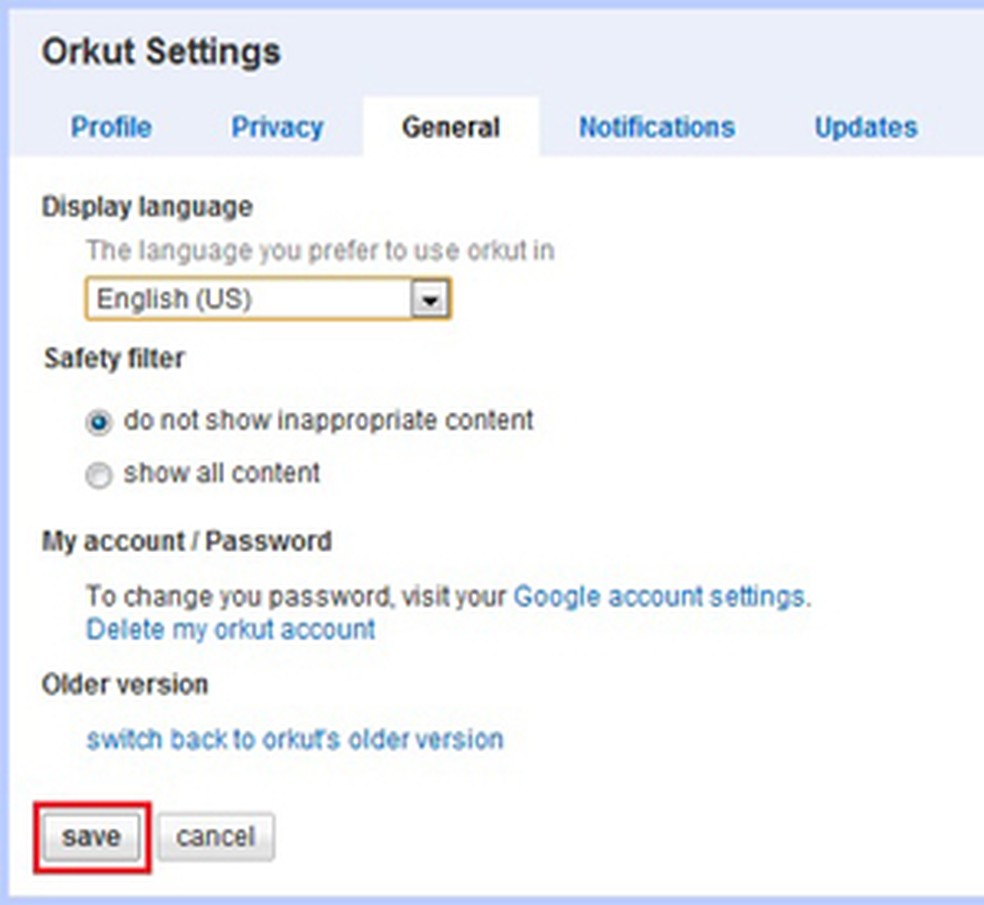Click 'Delete my orkut account' link
This screenshot has height=905, width=984.
pos(231,629)
